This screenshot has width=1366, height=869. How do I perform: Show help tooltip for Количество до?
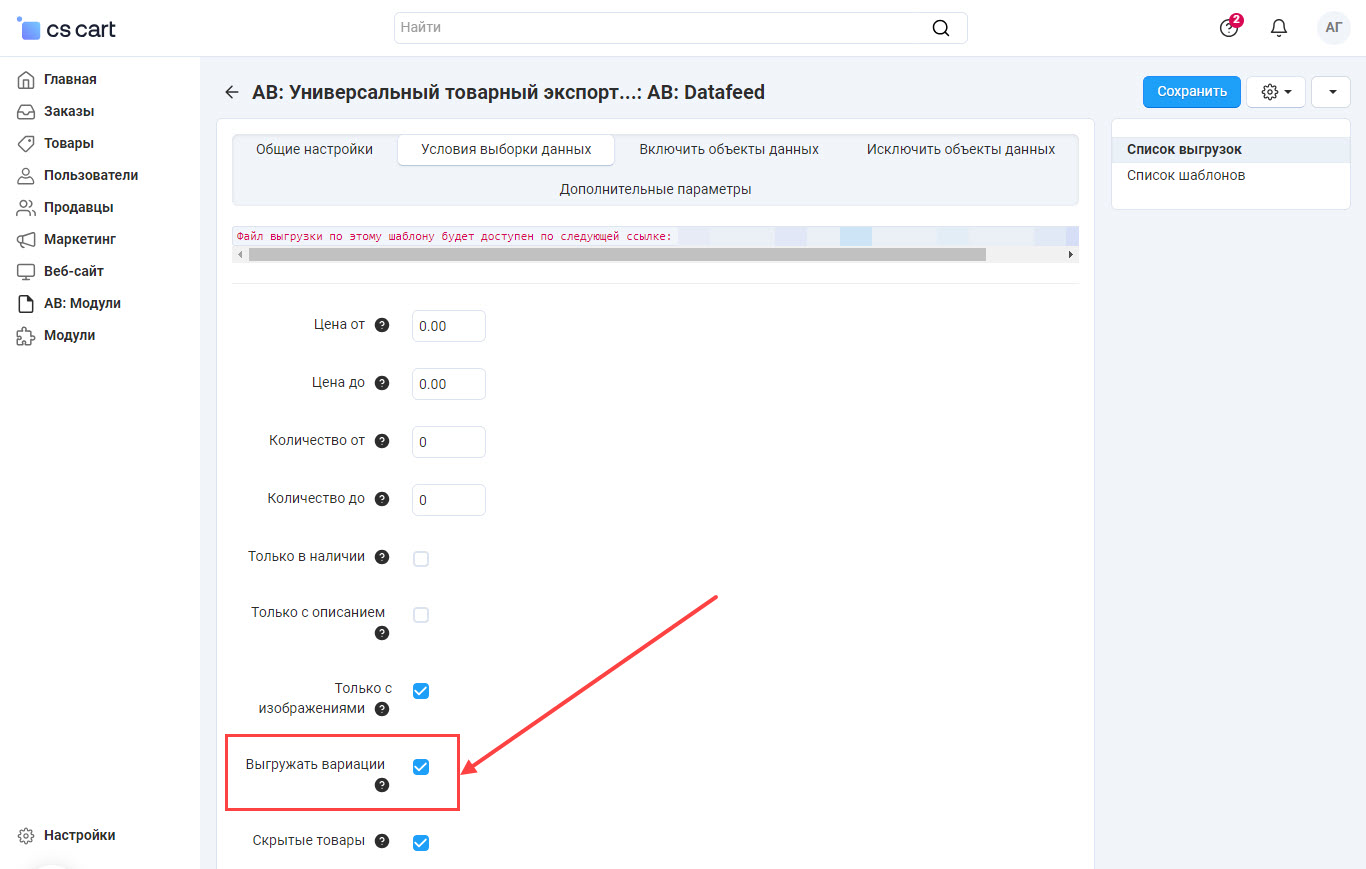coord(381,499)
